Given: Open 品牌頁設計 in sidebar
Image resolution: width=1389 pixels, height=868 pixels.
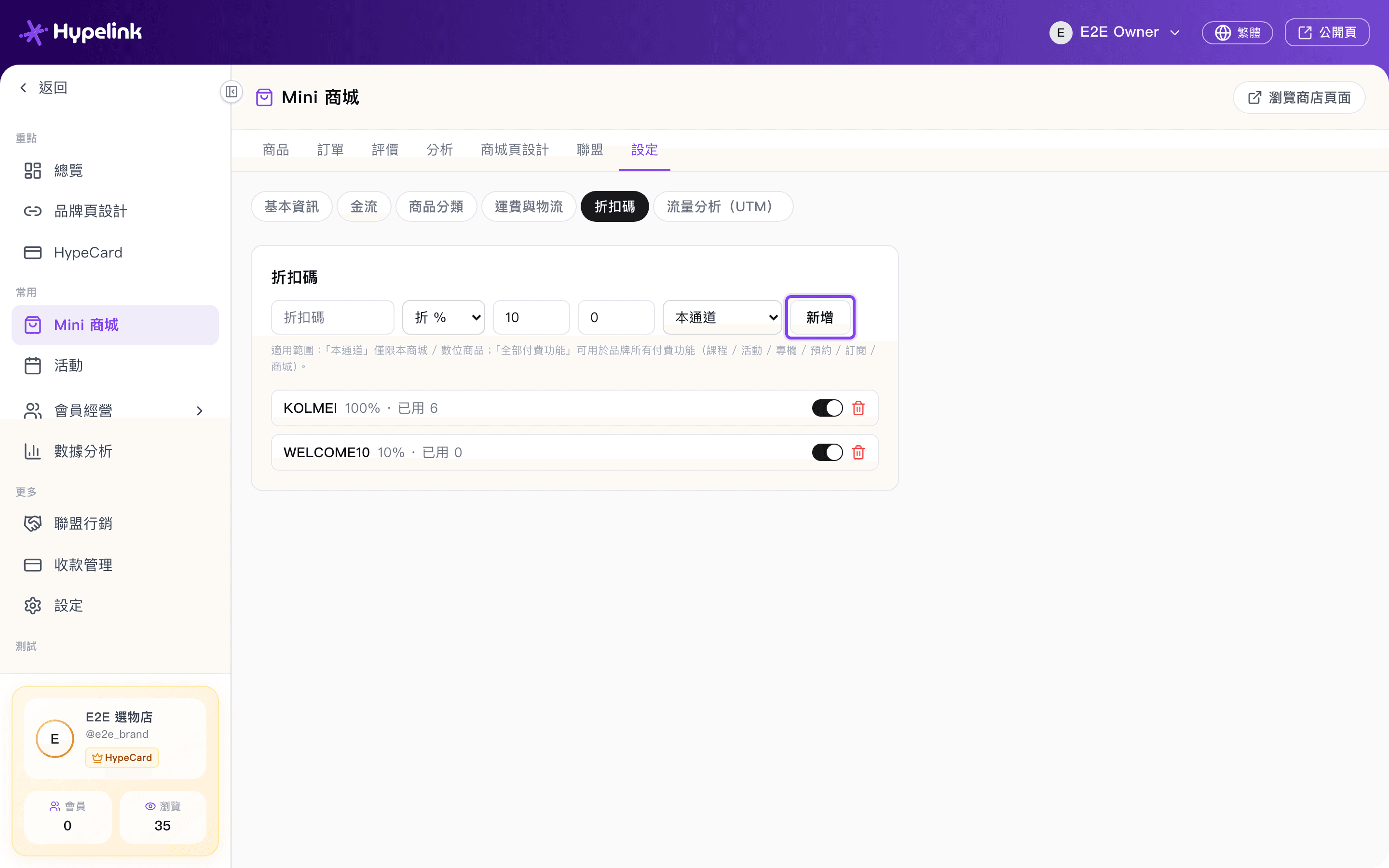Looking at the screenshot, I should (x=115, y=211).
